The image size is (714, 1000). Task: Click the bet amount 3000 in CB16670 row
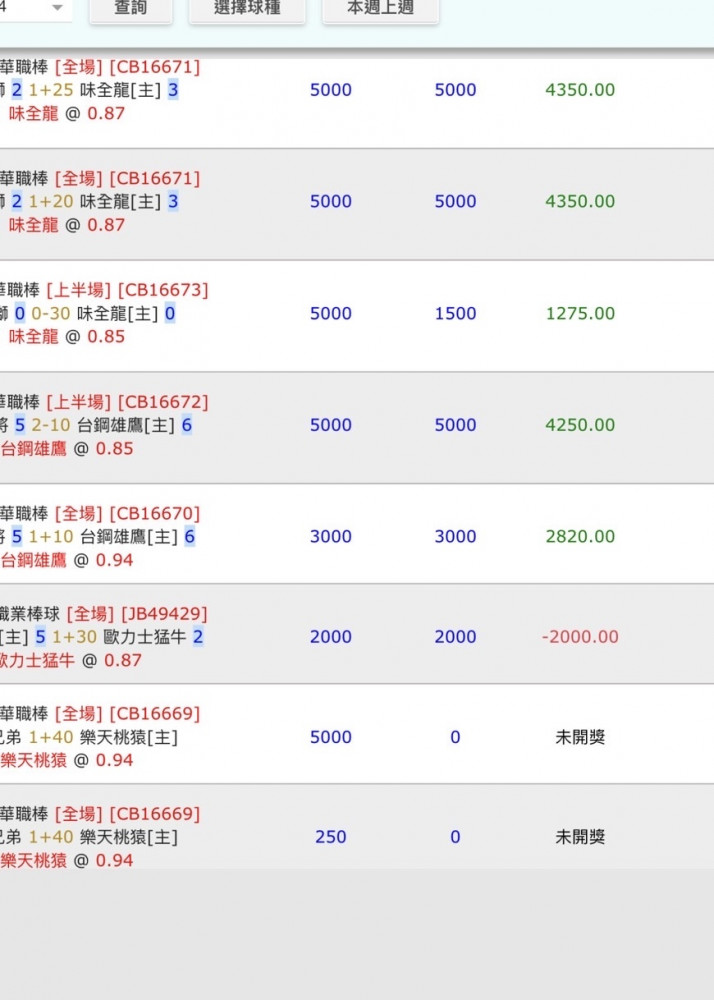pyautogui.click(x=331, y=536)
